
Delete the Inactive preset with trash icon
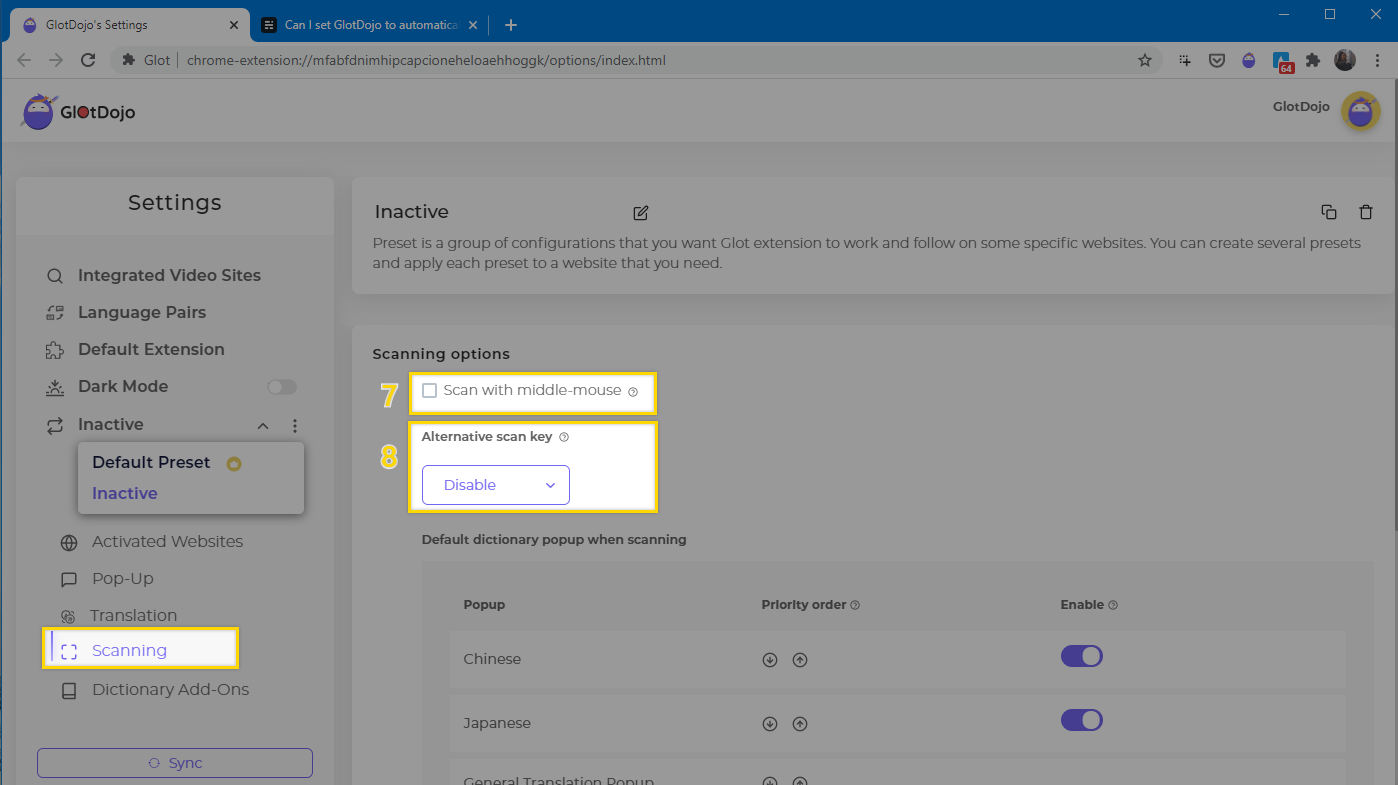1366,212
